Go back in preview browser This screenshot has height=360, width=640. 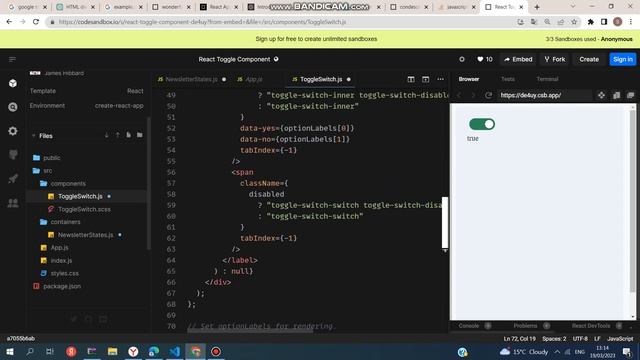tap(459, 95)
